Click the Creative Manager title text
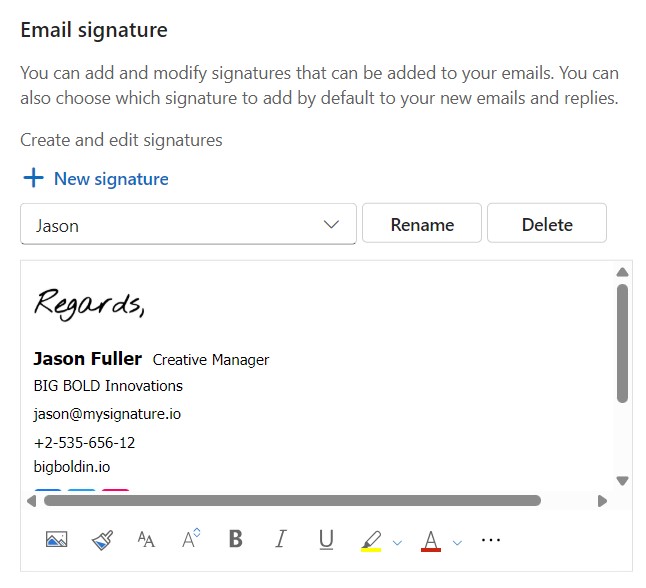 pyautogui.click(x=211, y=360)
